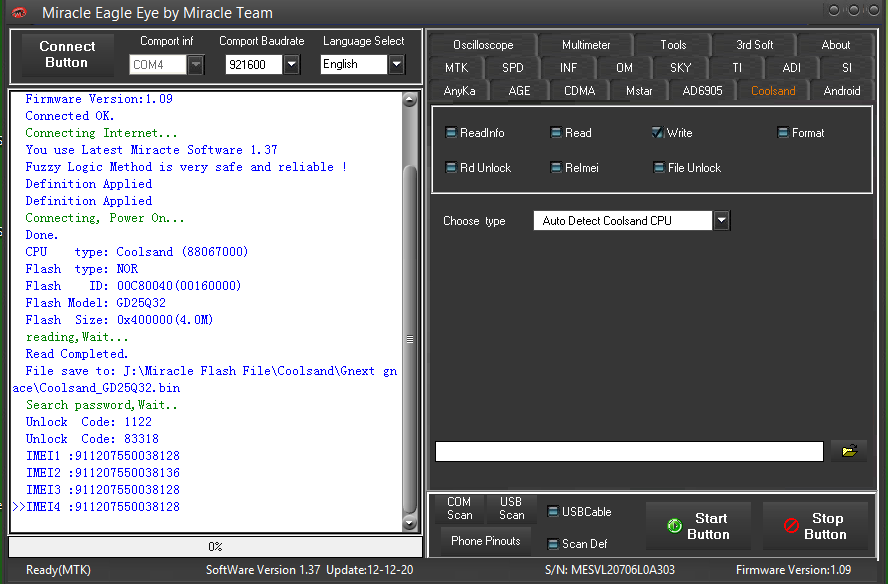Click the log scrollbar down arrow

click(409, 522)
